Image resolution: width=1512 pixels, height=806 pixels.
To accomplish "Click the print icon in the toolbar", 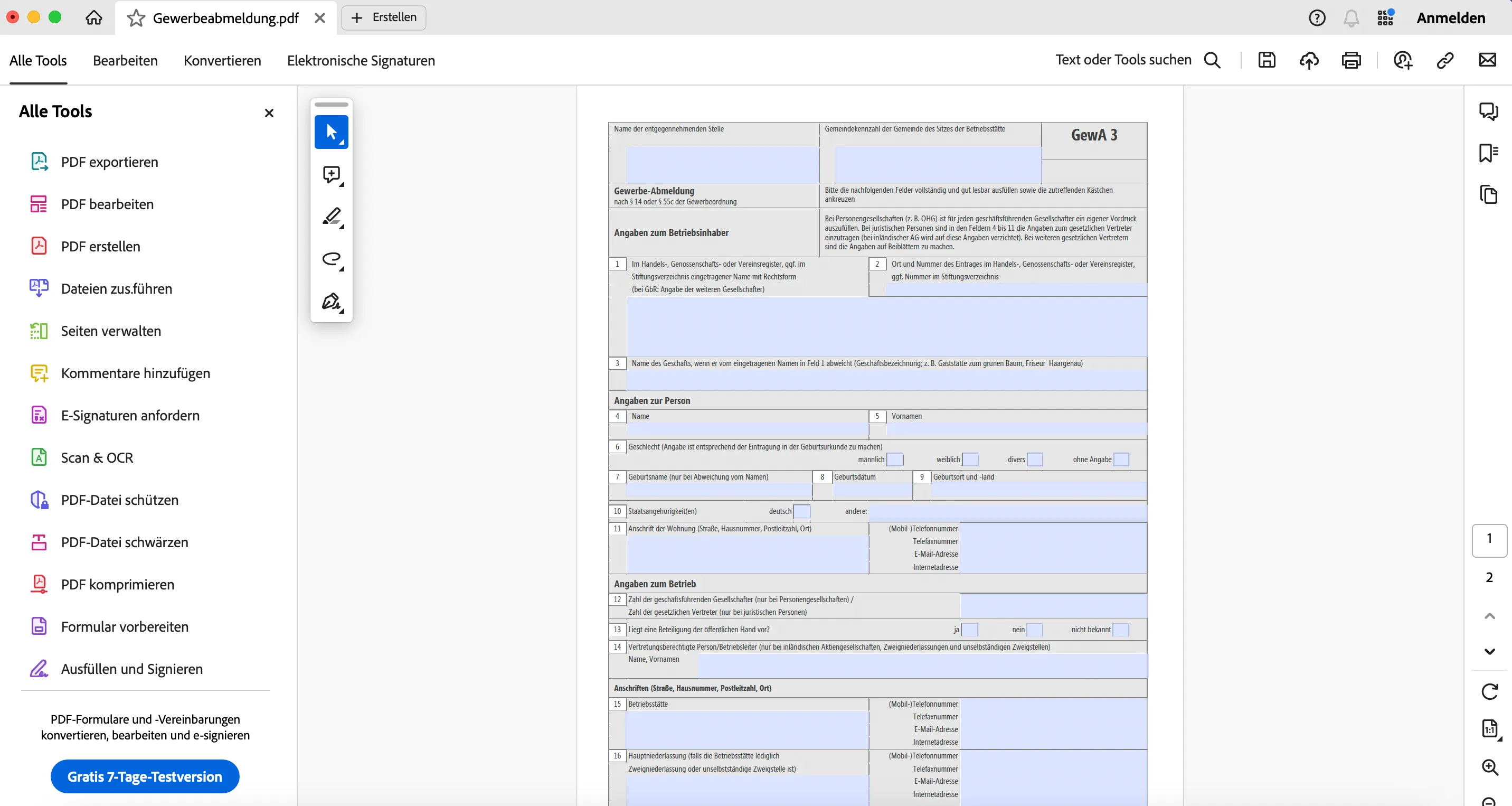I will (1351, 60).
